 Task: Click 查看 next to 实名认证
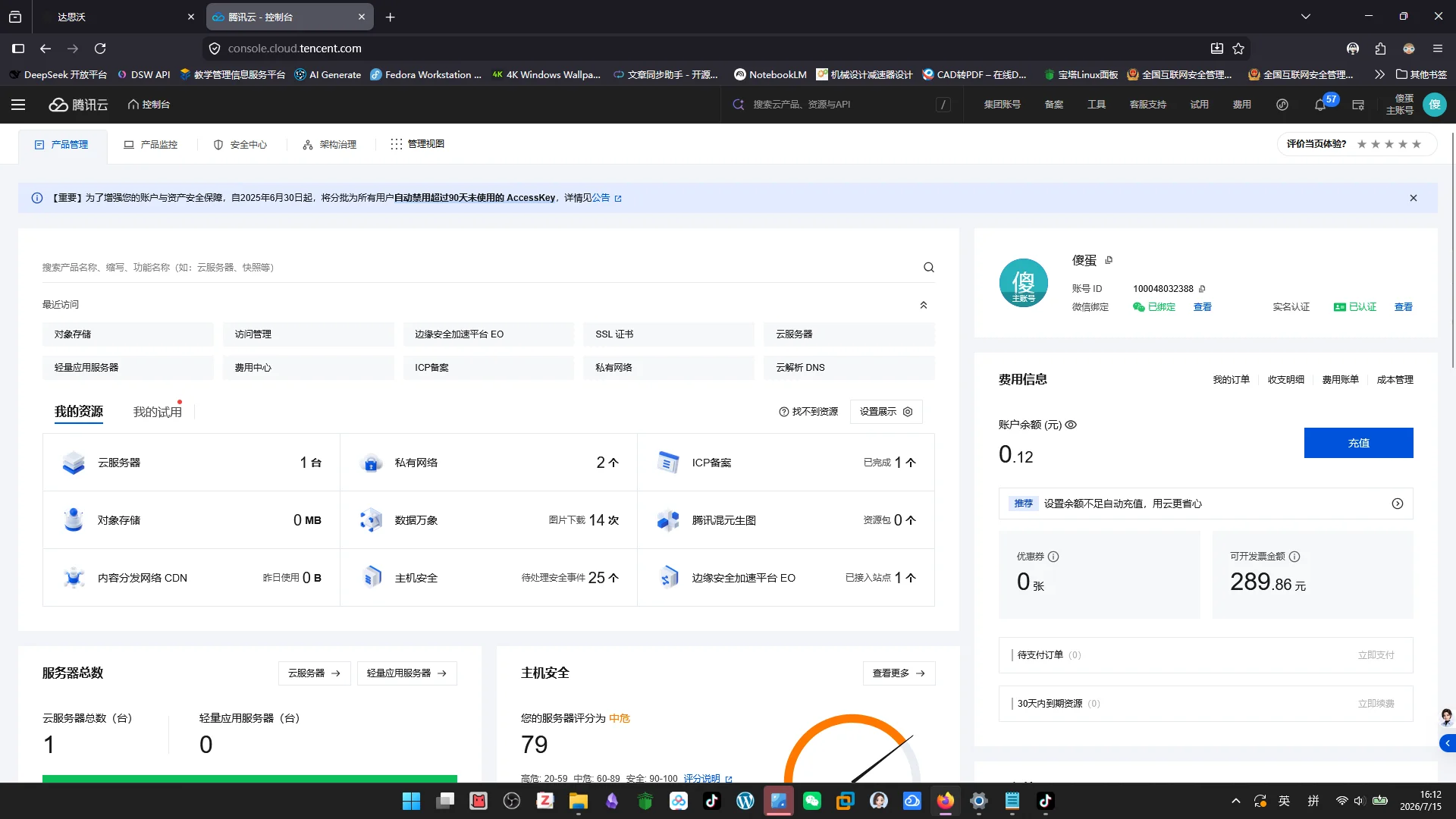click(1404, 307)
